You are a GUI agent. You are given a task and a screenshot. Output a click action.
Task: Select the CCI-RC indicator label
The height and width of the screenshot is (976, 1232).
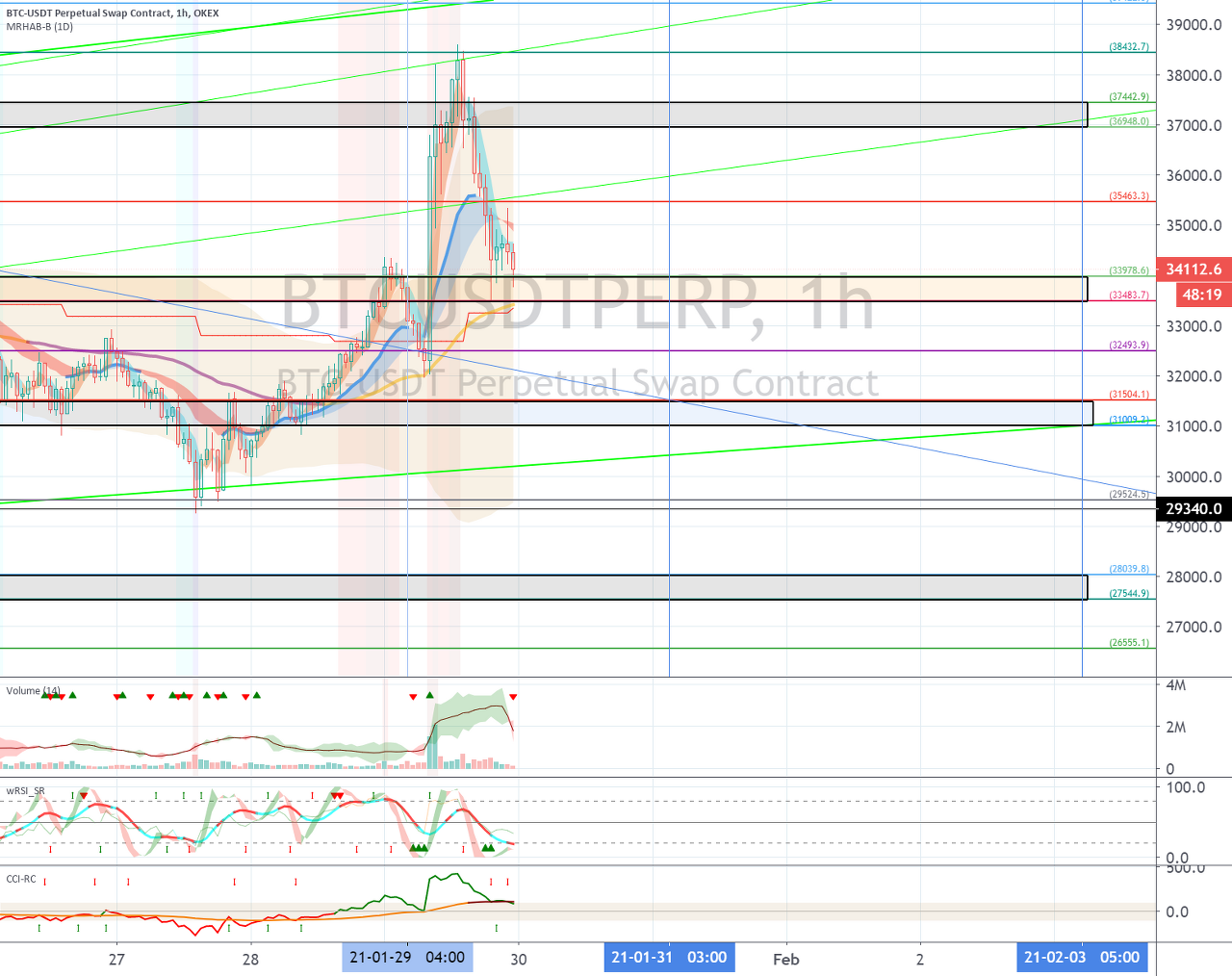pyautogui.click(x=21, y=879)
